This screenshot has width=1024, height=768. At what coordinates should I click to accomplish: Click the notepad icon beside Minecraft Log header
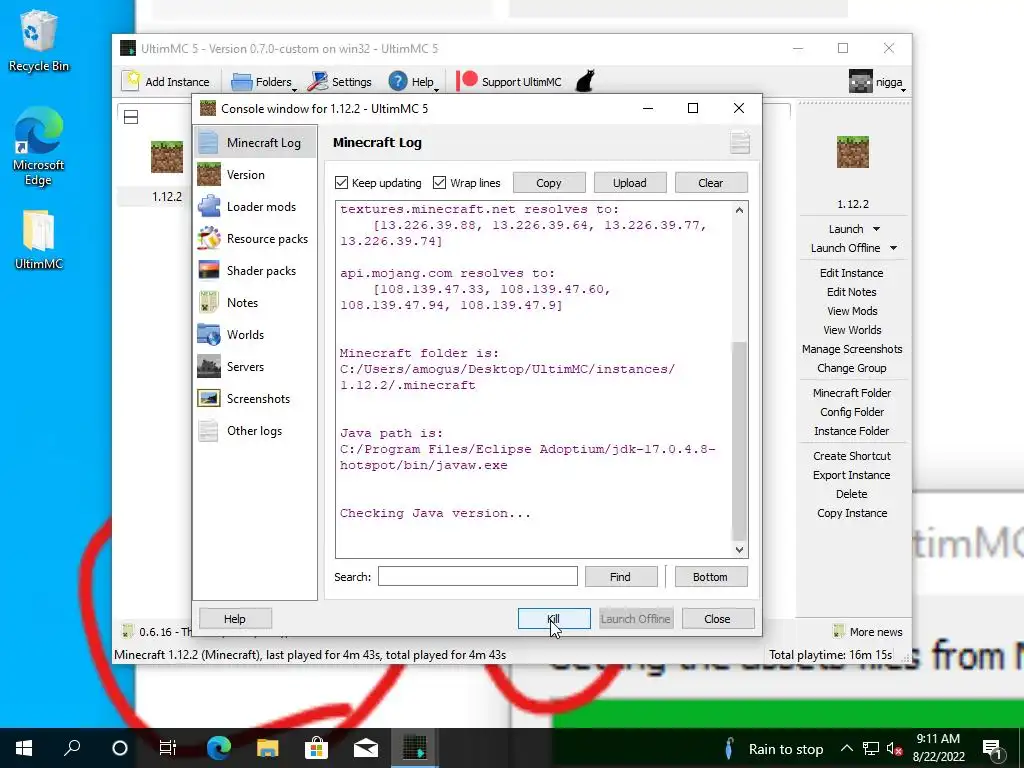[739, 142]
